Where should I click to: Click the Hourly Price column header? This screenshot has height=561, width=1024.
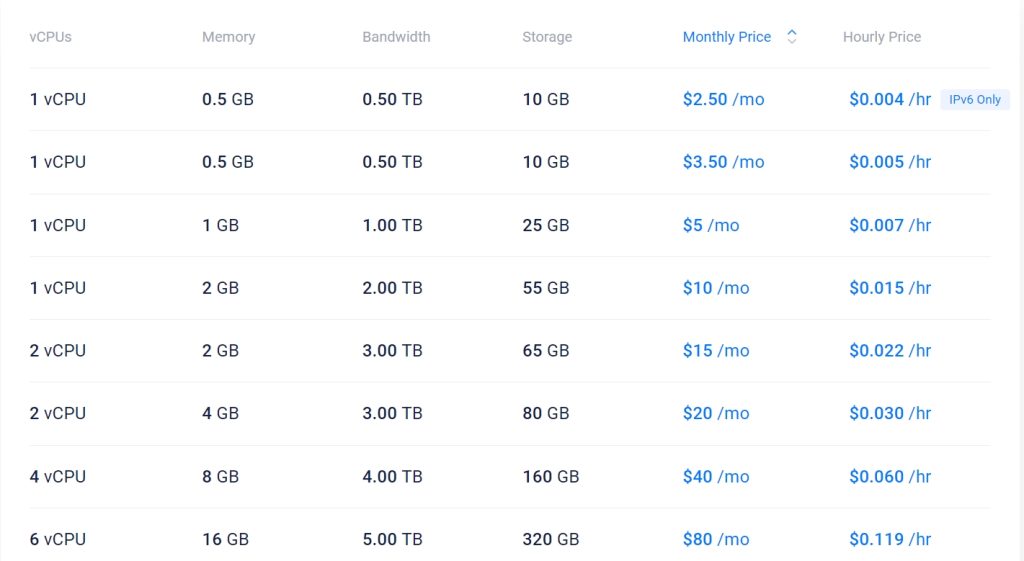[882, 37]
